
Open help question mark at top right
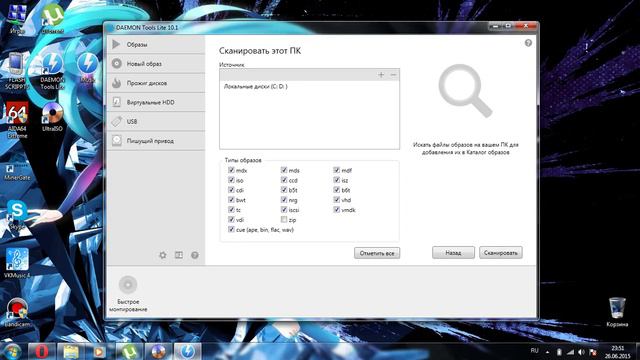coord(528,43)
